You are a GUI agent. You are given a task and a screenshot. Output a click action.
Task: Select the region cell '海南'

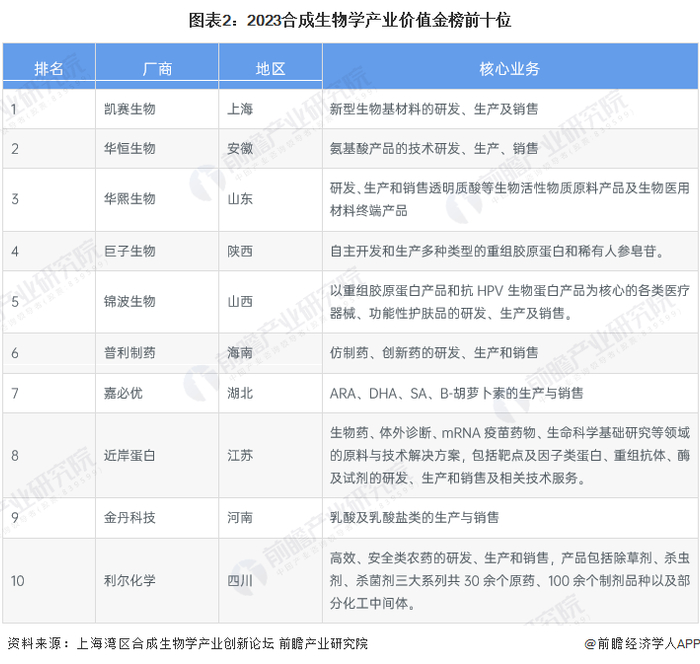coord(240,353)
